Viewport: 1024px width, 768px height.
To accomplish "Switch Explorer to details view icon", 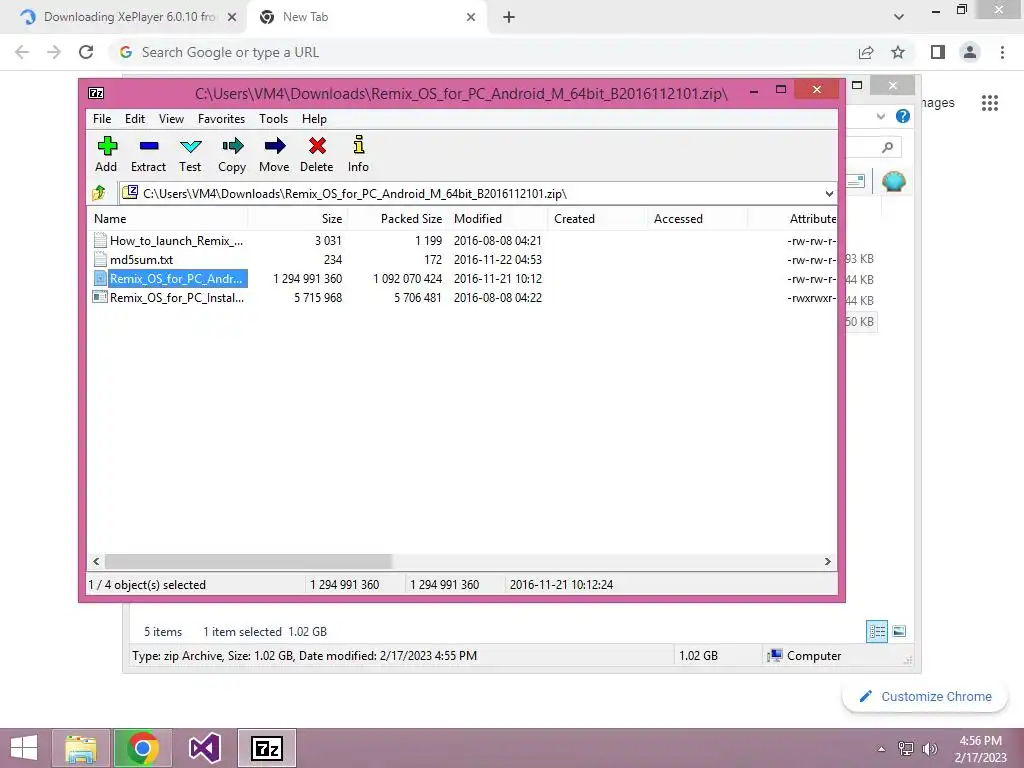I will pos(876,631).
